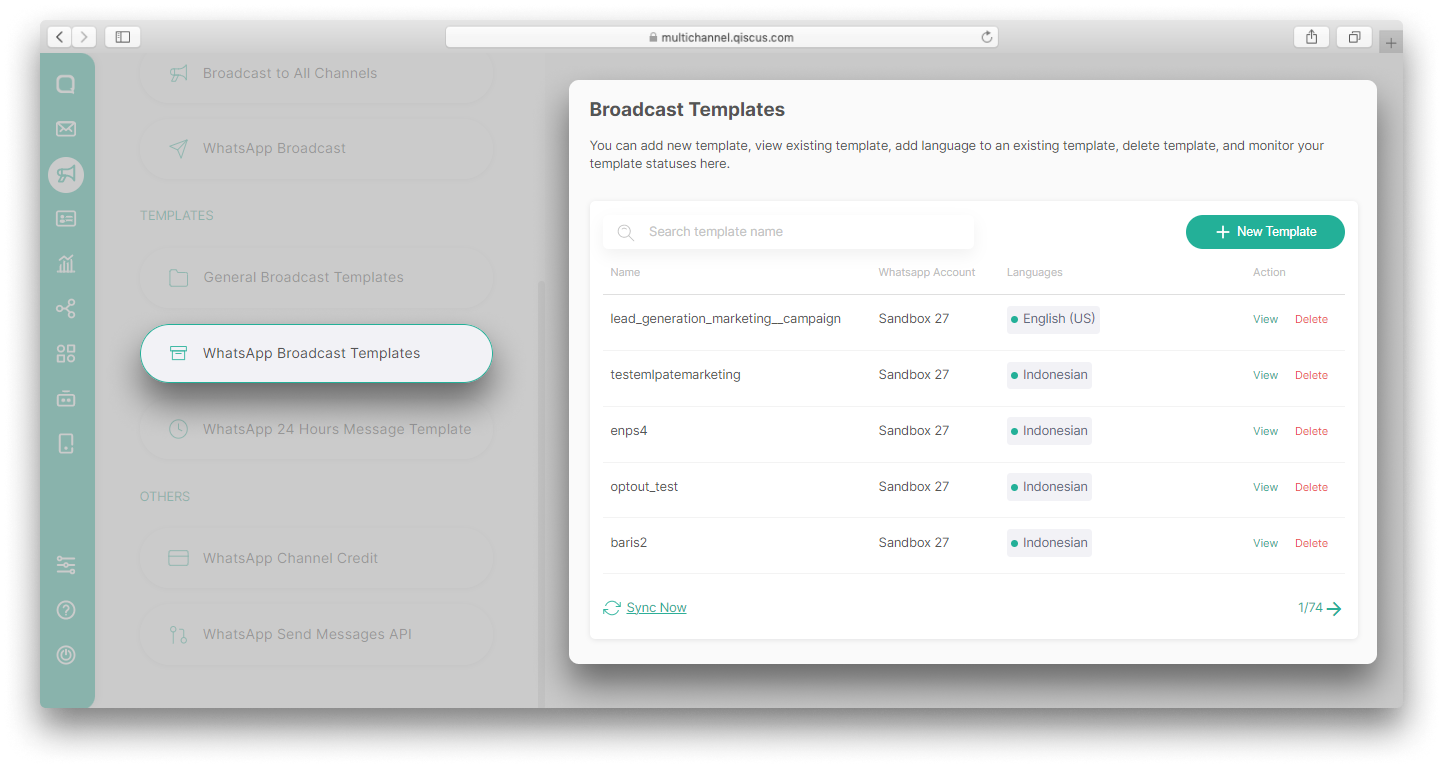View the lead_generation_marketing__campaign template
The height and width of the screenshot is (768, 1443).
point(1265,319)
